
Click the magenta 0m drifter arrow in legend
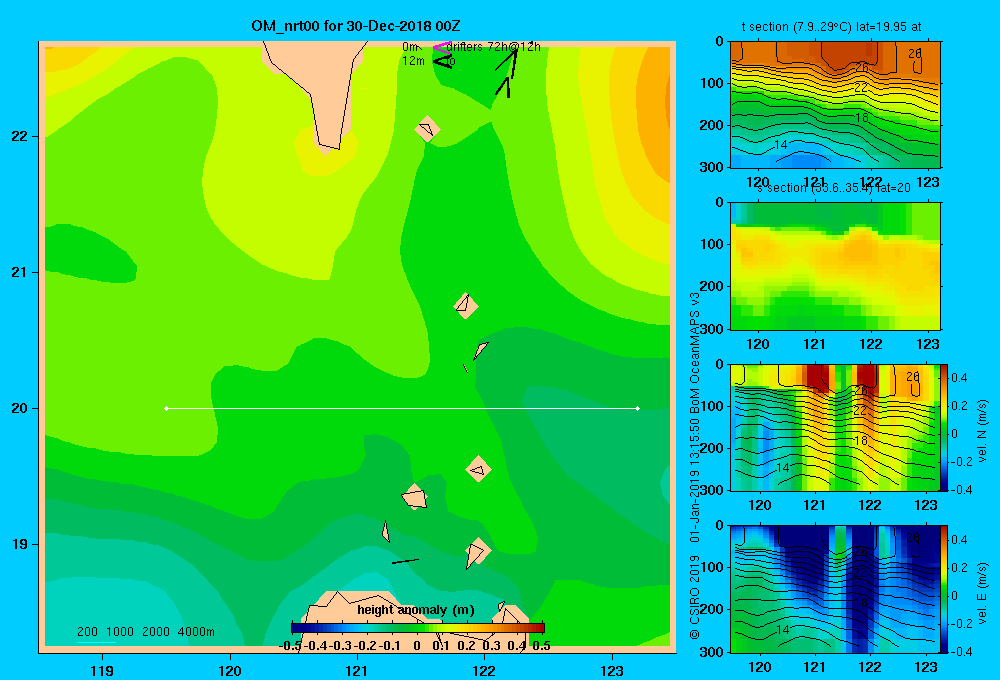point(441,47)
